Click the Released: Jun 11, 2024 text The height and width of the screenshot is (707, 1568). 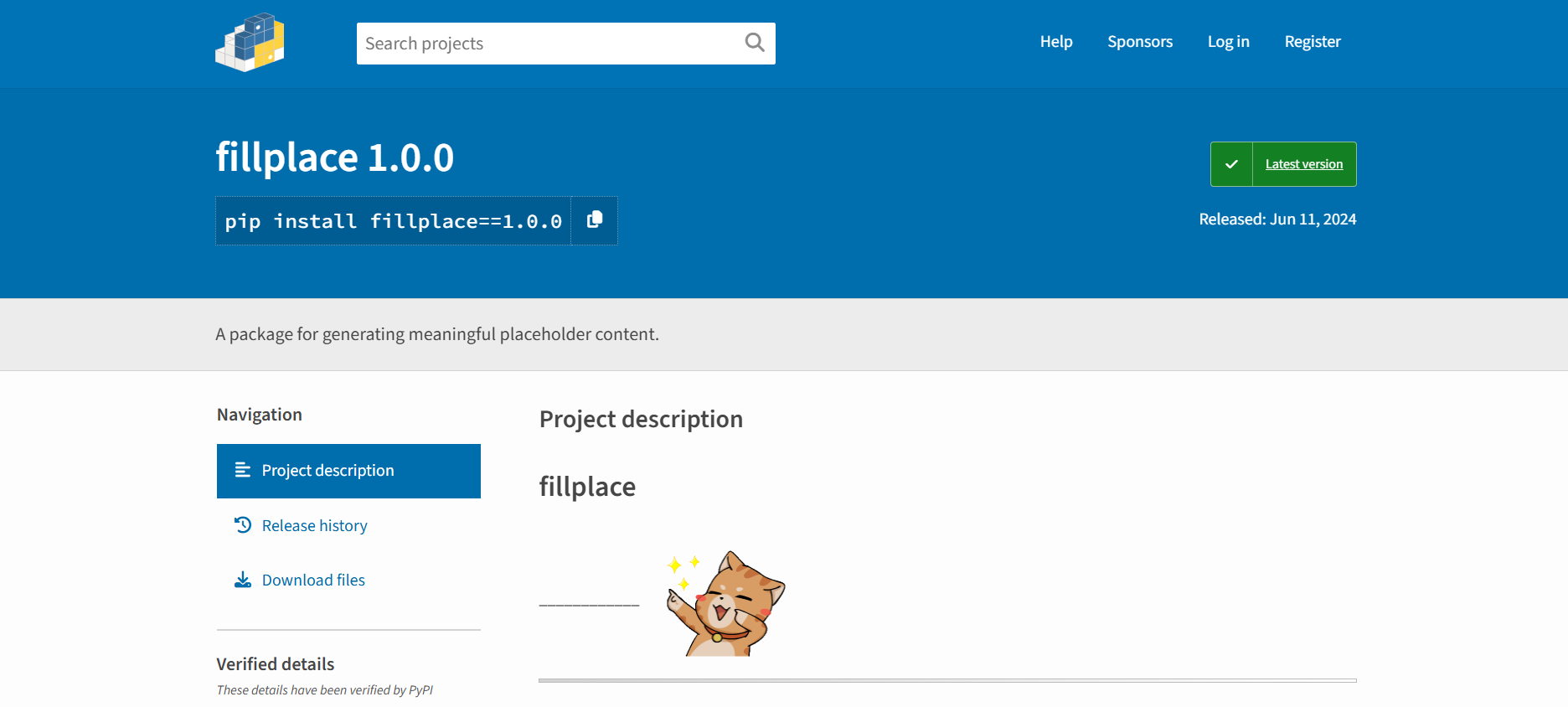point(1277,219)
